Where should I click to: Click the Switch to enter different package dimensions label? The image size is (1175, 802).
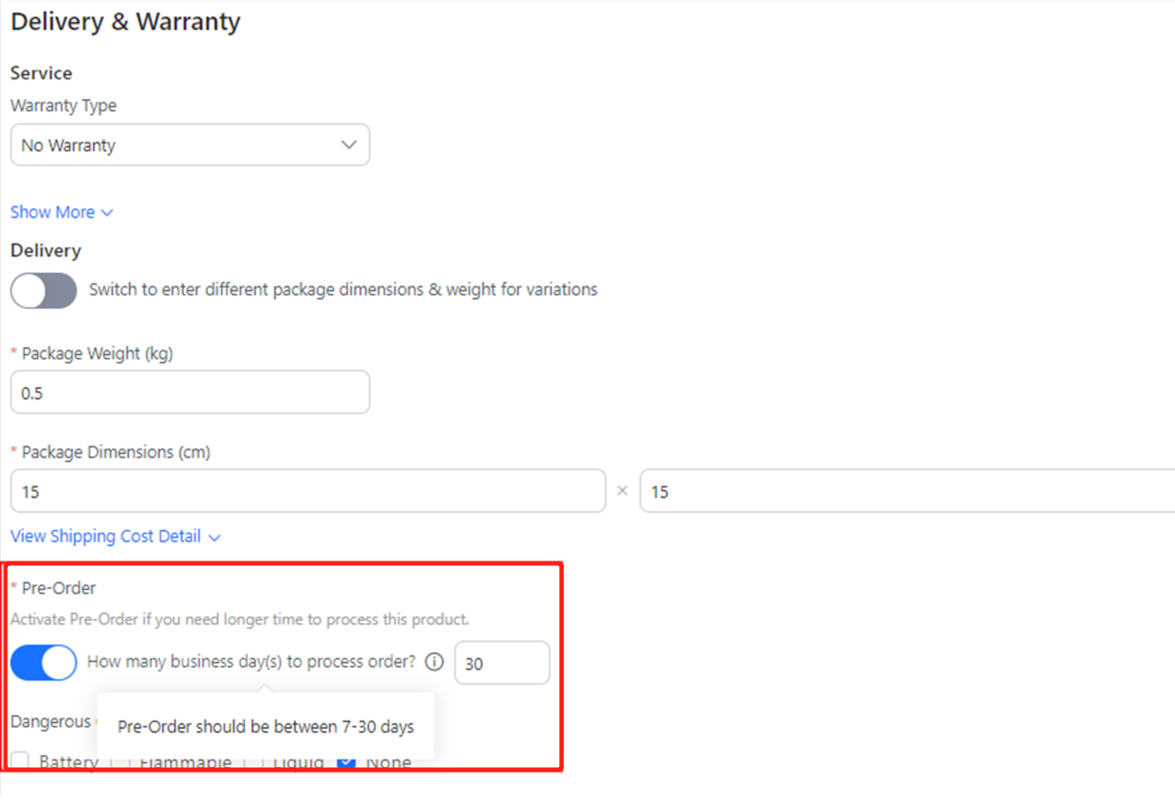click(x=343, y=290)
